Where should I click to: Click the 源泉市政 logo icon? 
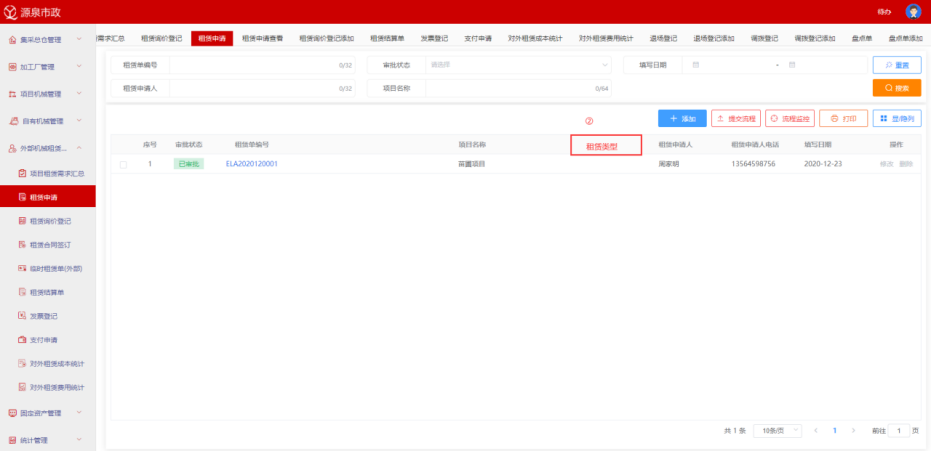pos(11,12)
